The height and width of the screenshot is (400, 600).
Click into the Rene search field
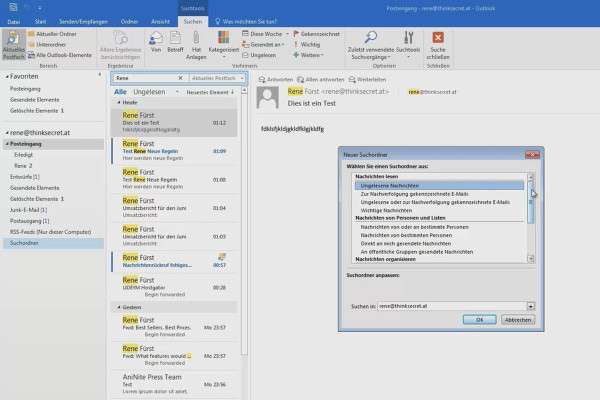(145, 78)
